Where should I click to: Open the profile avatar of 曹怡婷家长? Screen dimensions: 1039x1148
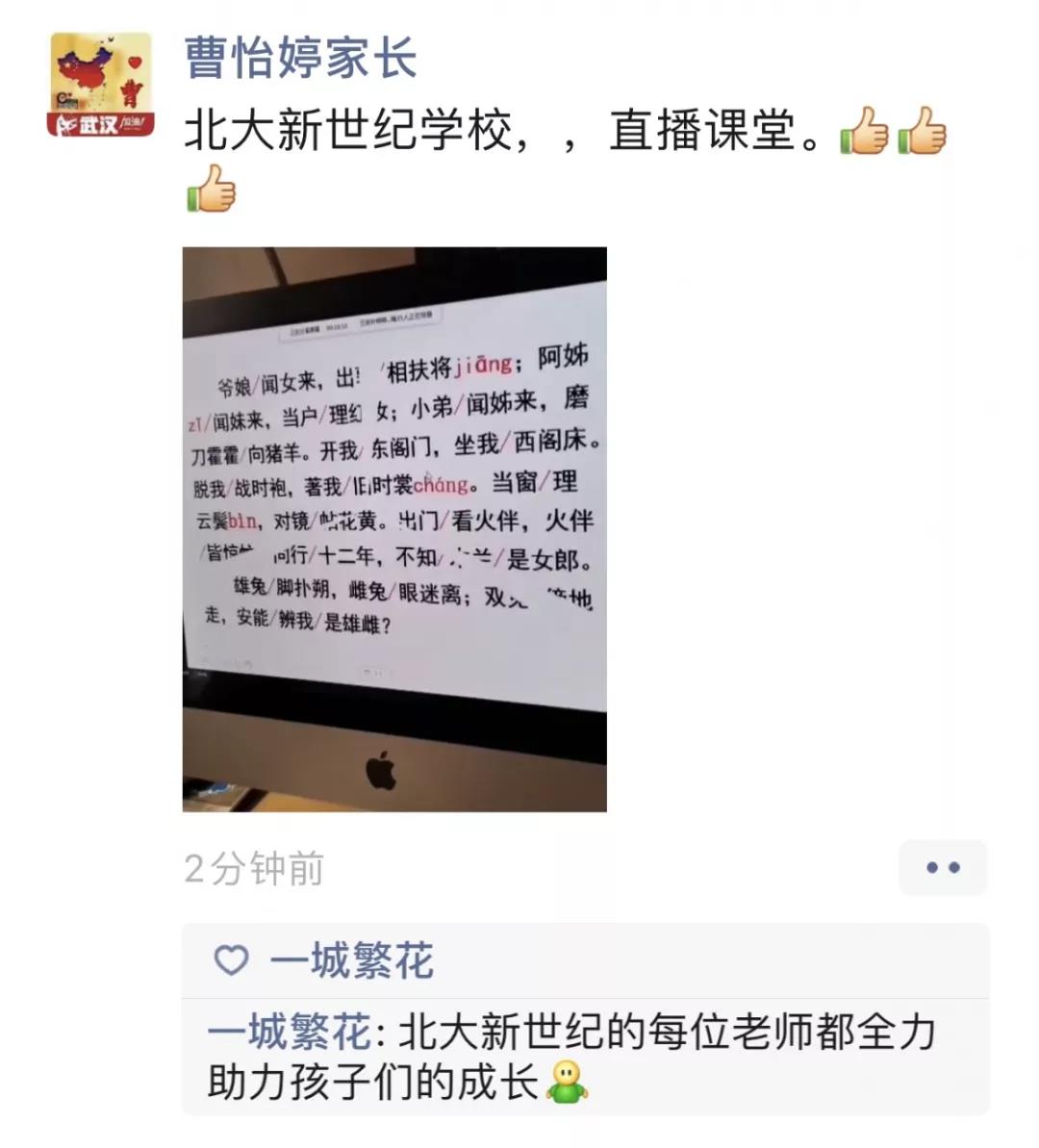click(100, 84)
